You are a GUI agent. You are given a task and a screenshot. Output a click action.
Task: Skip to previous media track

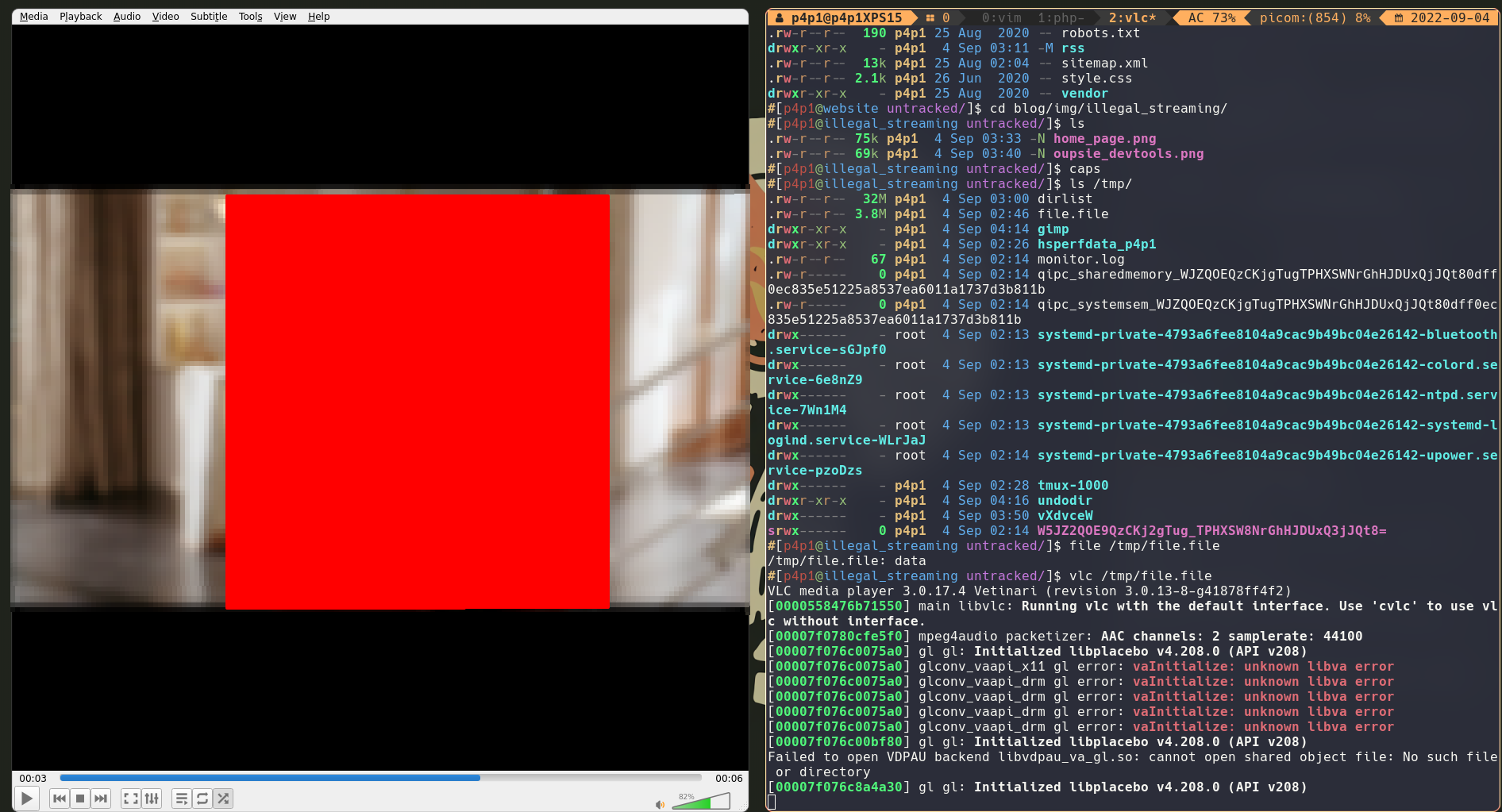click(60, 799)
